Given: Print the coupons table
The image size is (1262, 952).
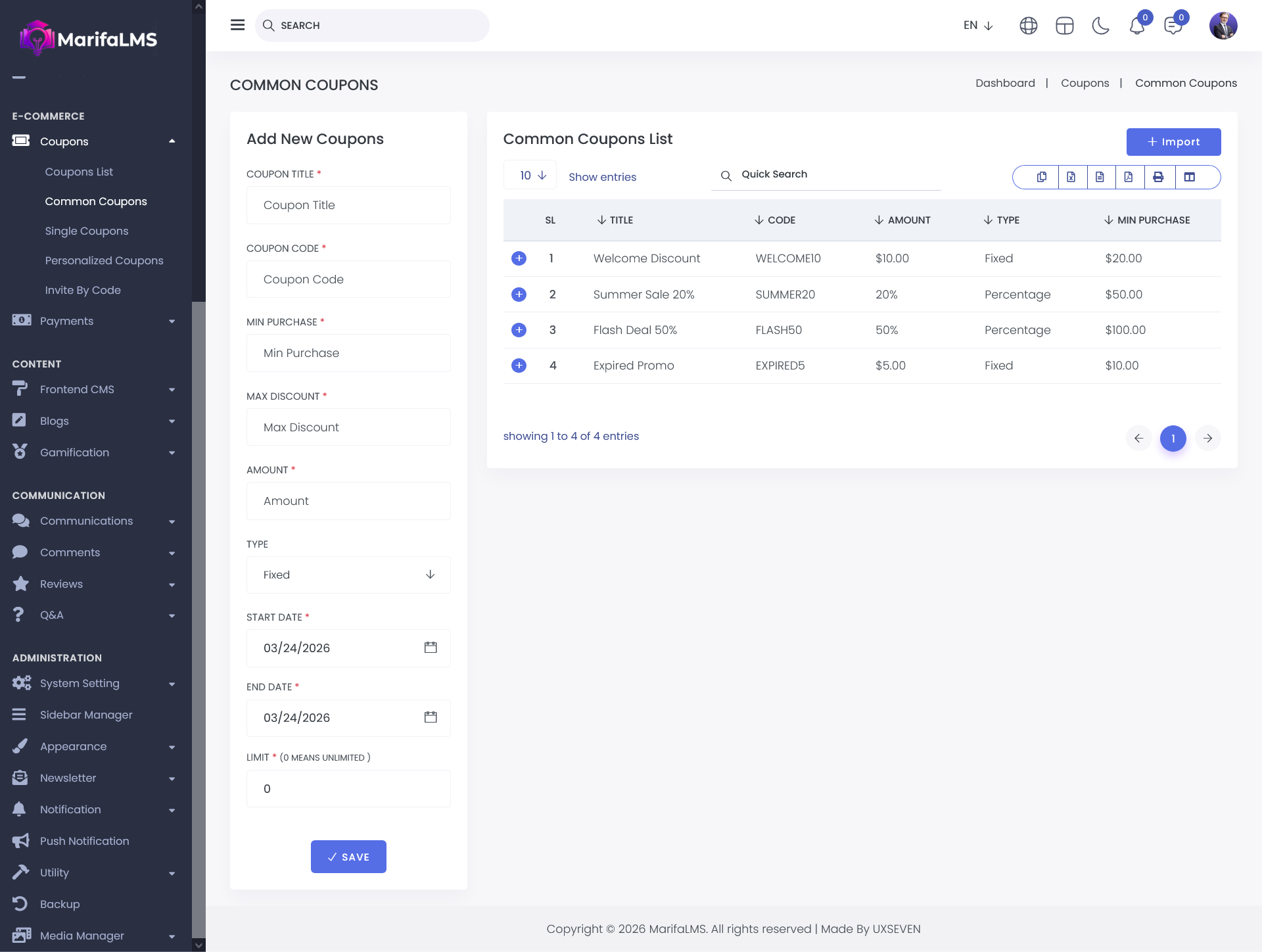Looking at the screenshot, I should [x=1158, y=177].
